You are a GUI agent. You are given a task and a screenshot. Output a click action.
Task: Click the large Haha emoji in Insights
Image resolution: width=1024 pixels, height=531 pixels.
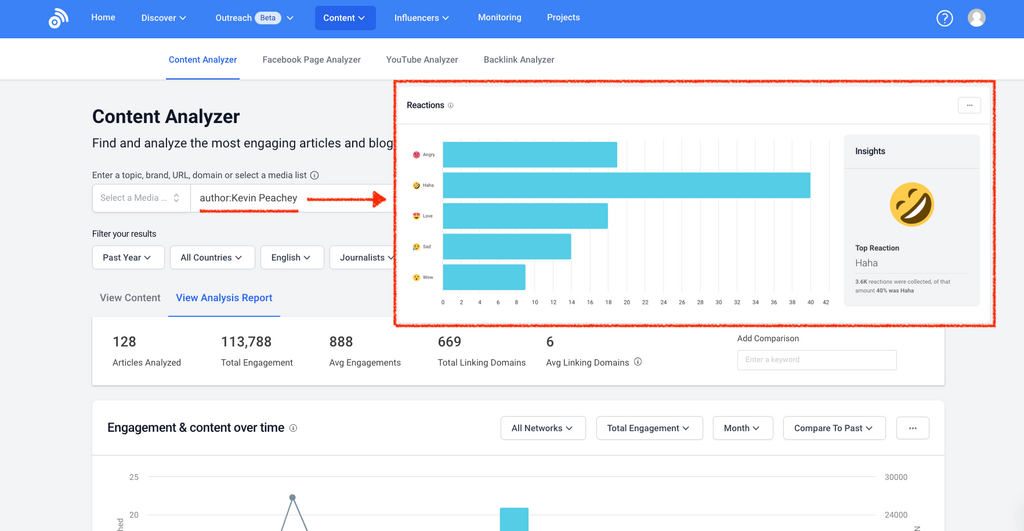911,204
